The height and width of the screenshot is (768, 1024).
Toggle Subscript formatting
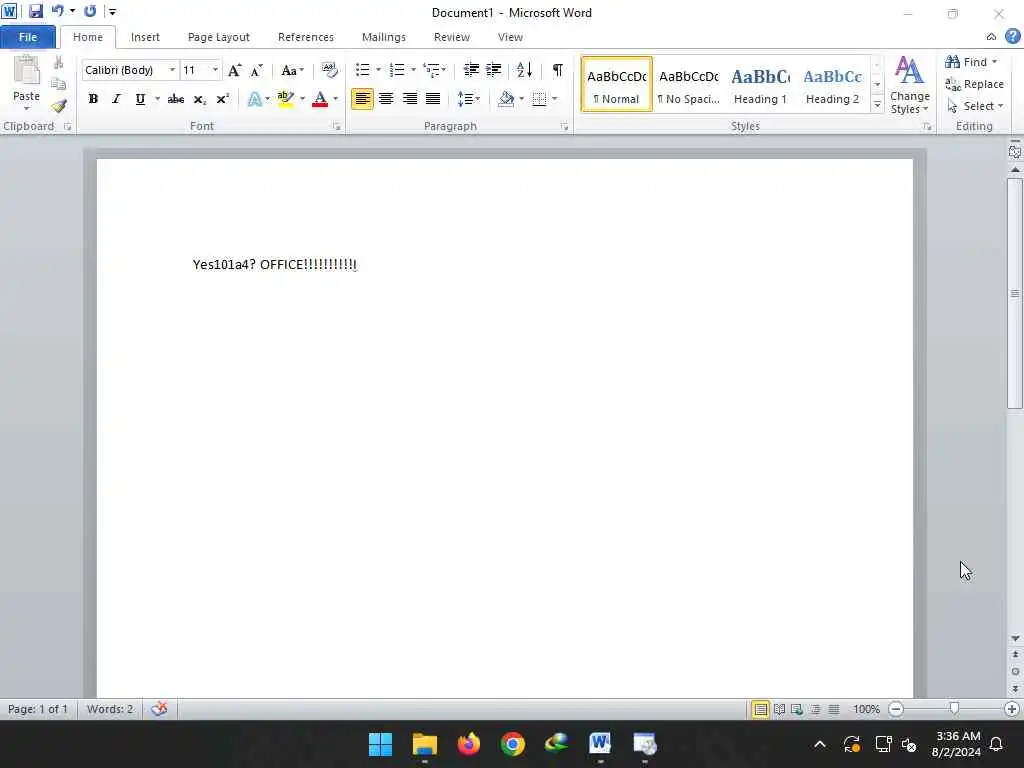coord(200,99)
